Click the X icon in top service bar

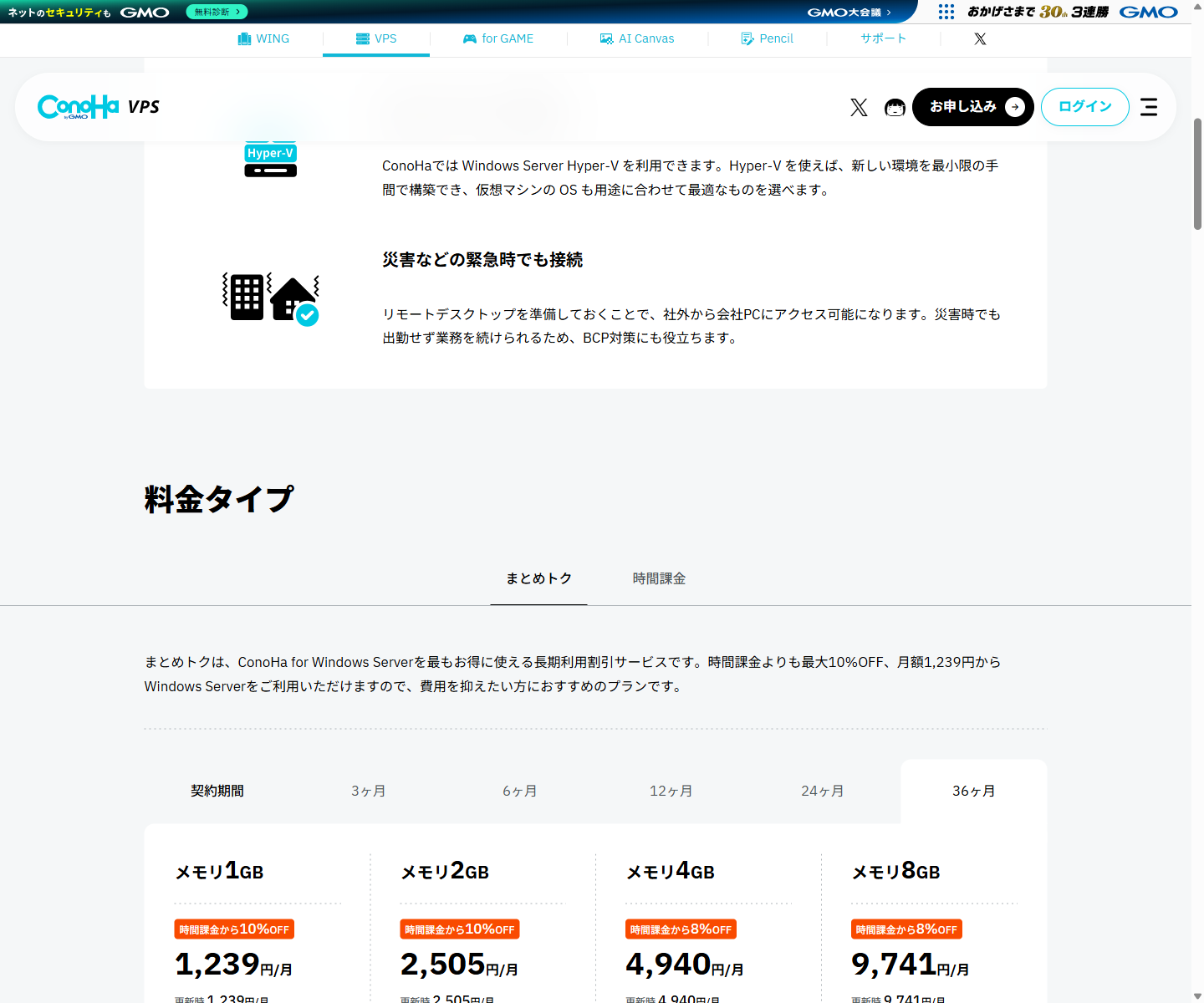coord(980,38)
